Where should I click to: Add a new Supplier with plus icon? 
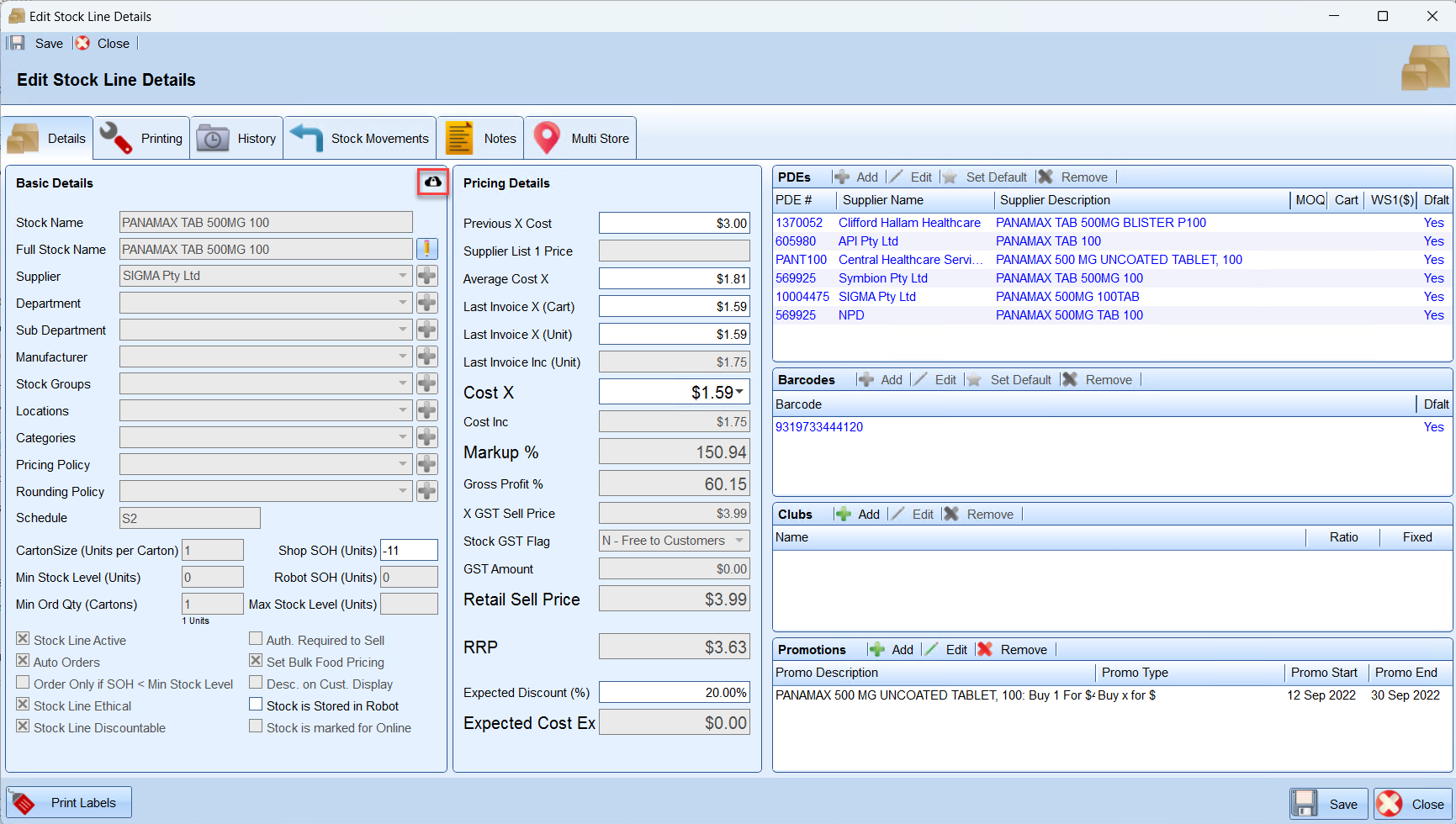[x=427, y=276]
